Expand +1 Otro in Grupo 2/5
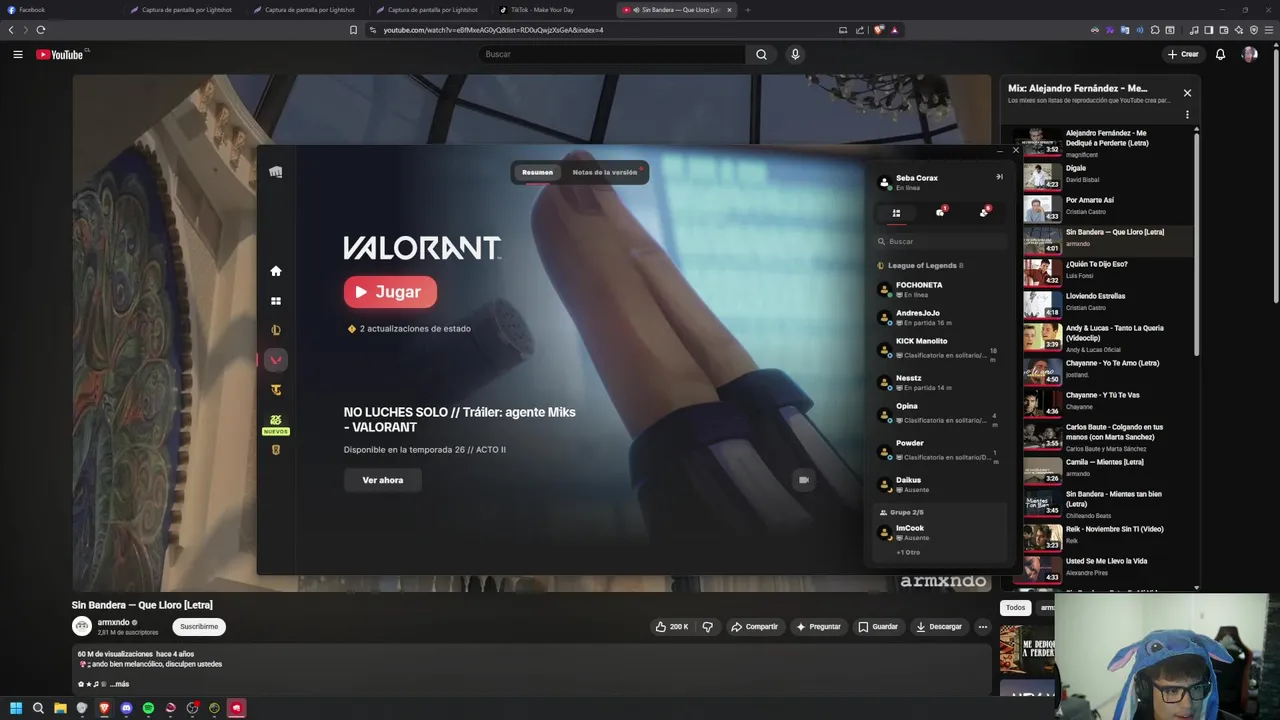This screenshot has height=720, width=1280. click(908, 552)
